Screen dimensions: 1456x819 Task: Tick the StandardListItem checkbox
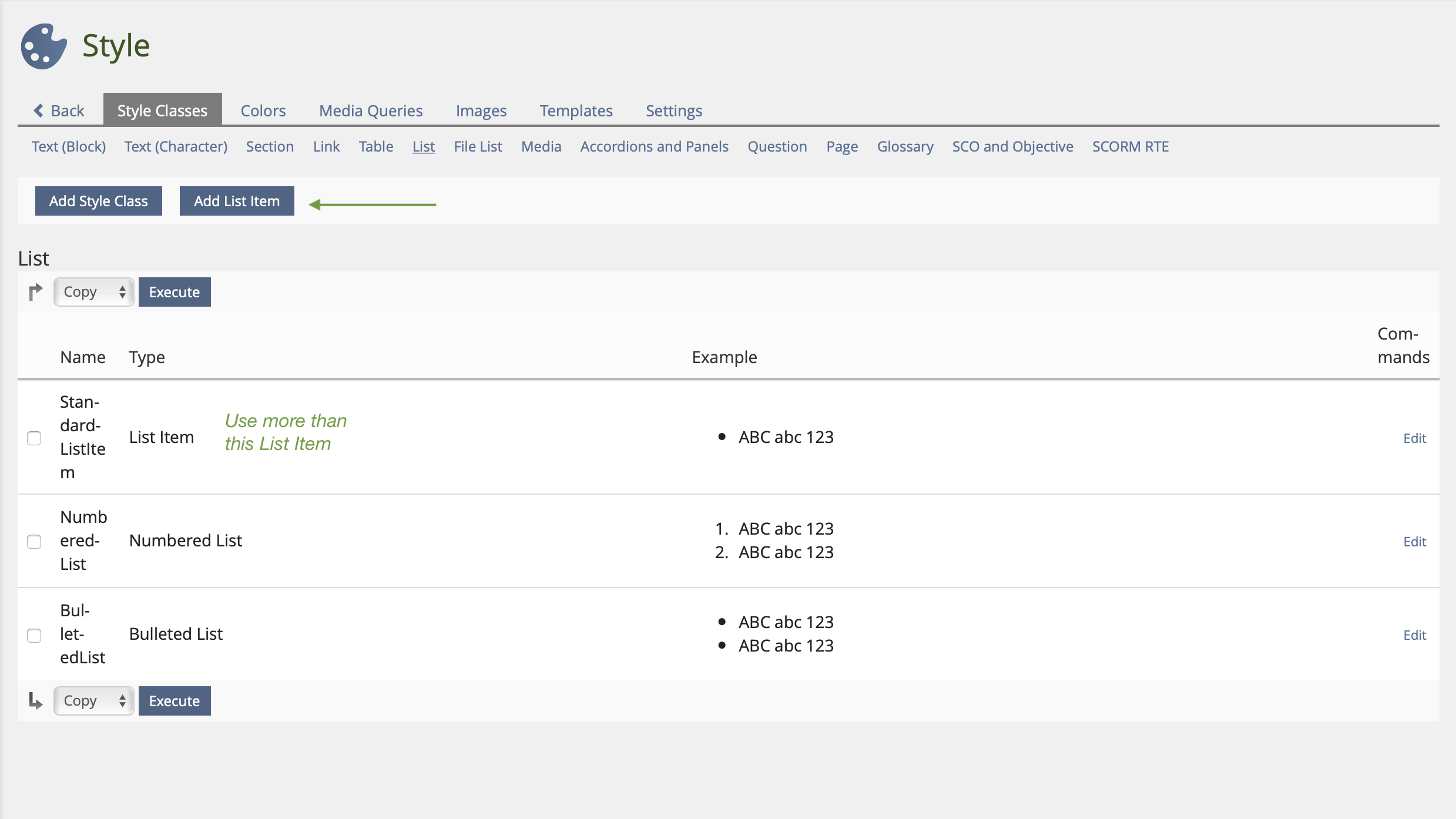coord(34,438)
